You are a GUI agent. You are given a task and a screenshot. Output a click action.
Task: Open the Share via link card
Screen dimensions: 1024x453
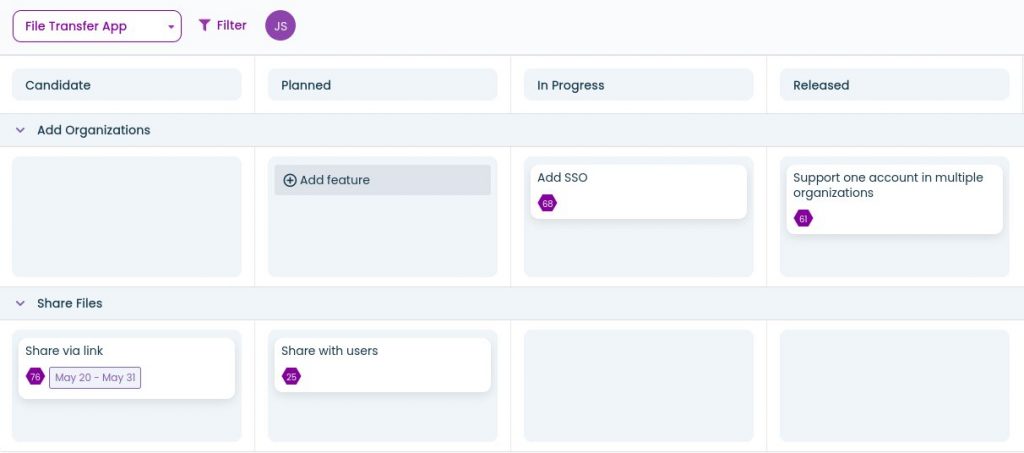[127, 368]
